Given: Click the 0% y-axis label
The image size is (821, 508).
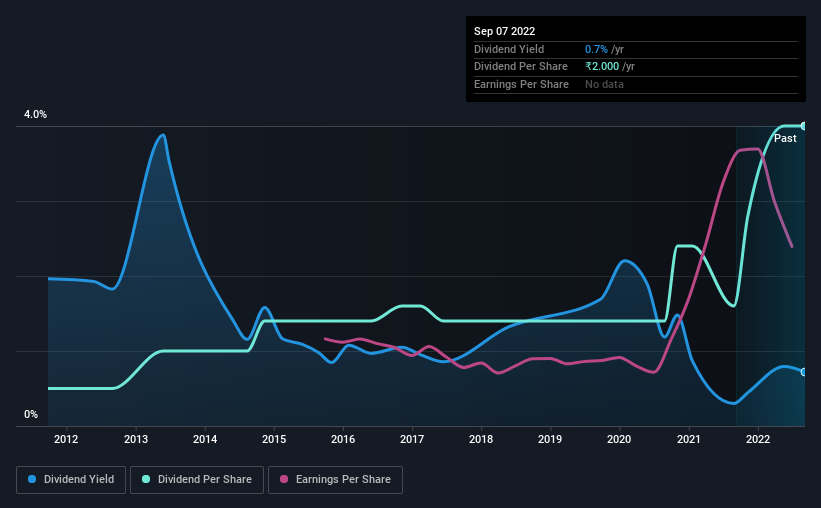Looking at the screenshot, I should click(31, 414).
